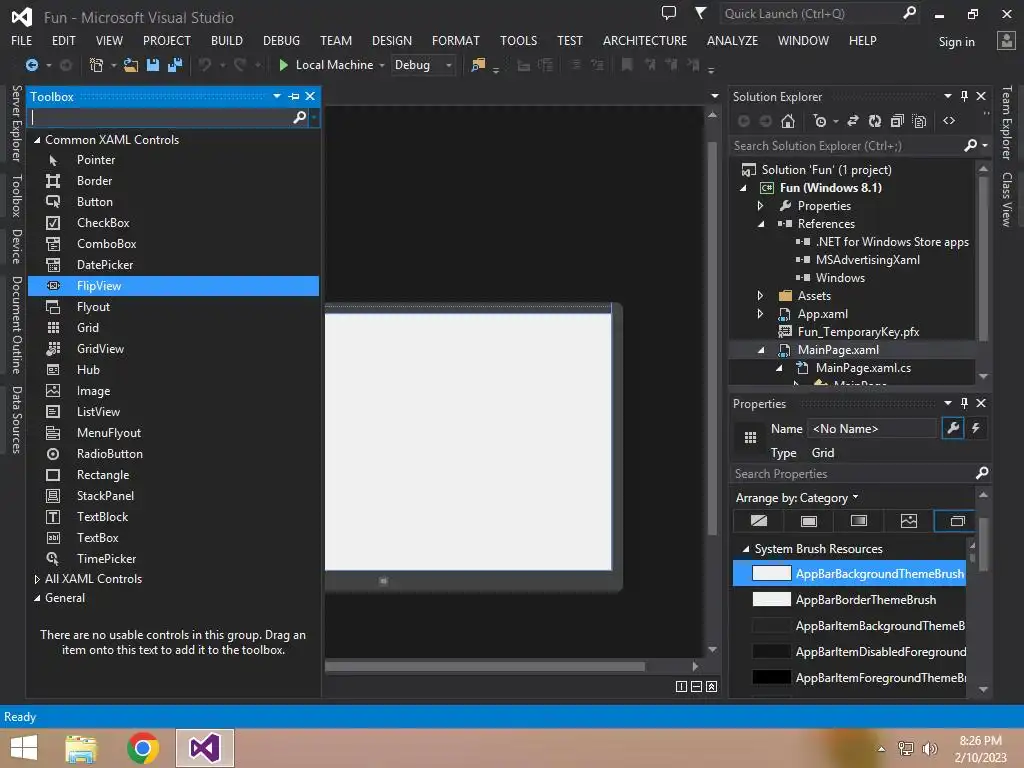Toggle auto hide pin on Solution Explorer

(964, 97)
